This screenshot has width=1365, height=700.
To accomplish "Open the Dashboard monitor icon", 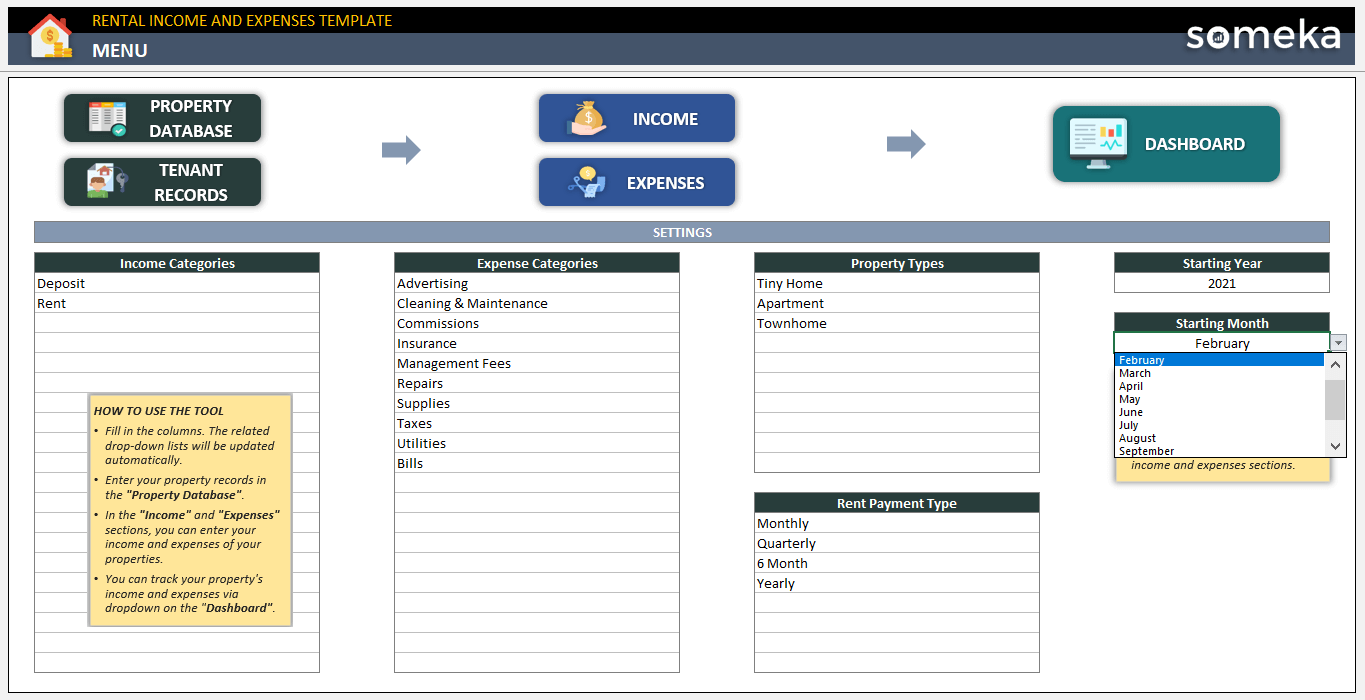I will point(1097,143).
